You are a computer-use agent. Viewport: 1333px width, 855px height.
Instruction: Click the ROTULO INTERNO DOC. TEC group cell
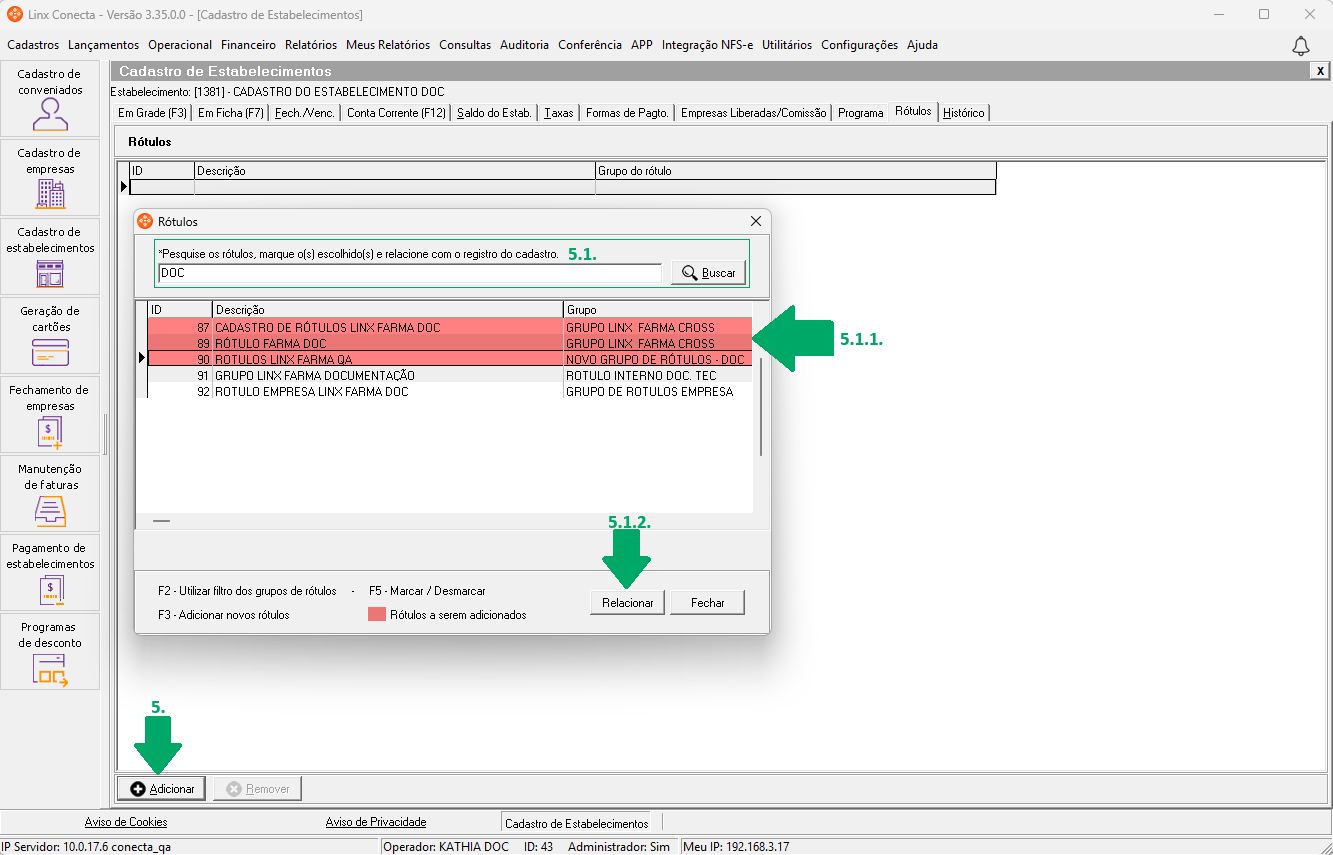tap(657, 375)
